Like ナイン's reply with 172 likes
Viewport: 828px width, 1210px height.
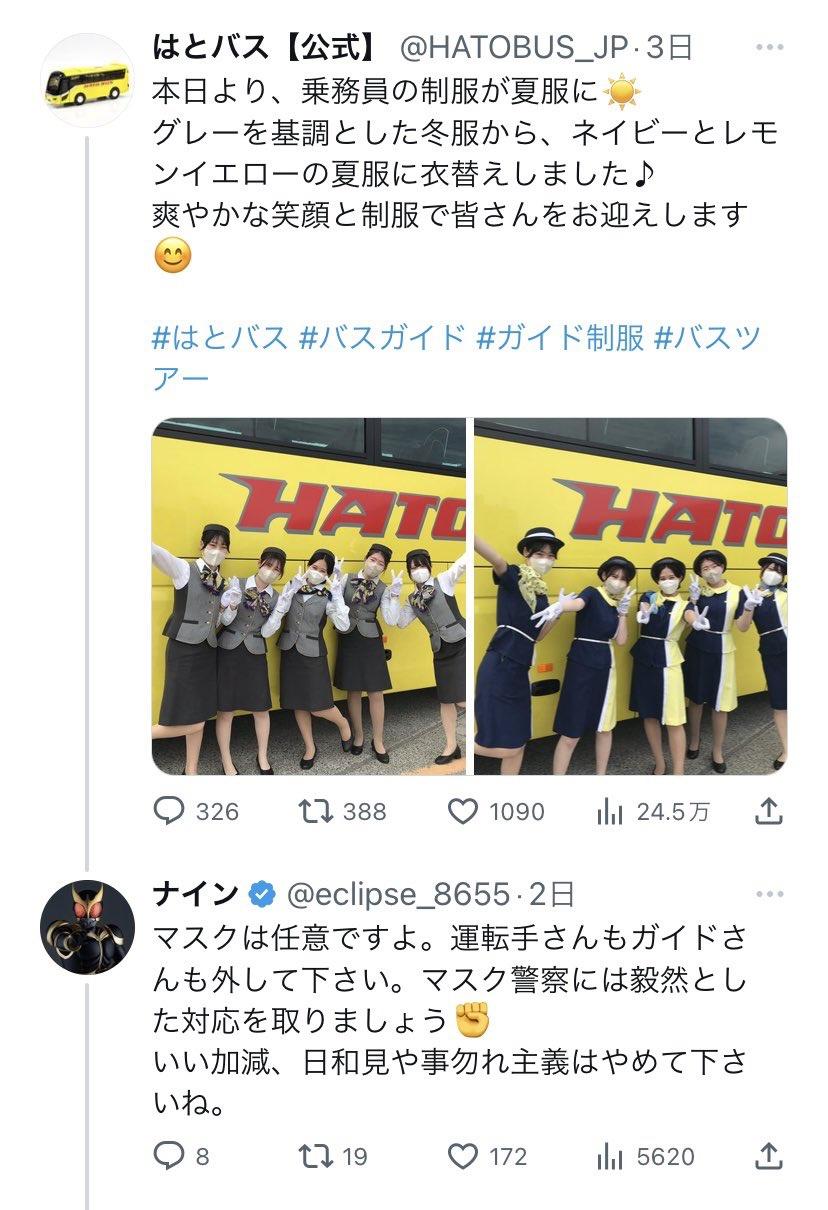pos(486,1157)
